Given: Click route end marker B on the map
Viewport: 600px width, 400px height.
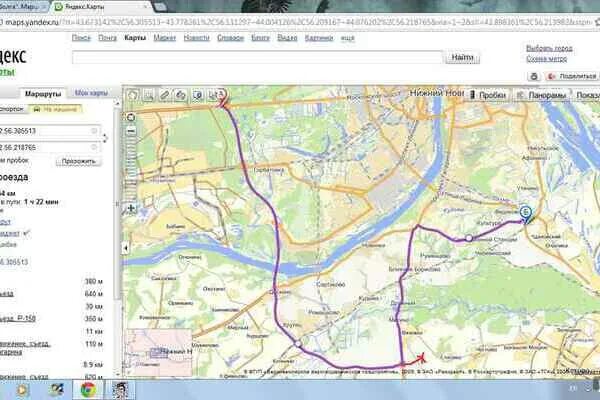Looking at the screenshot, I should [x=526, y=214].
